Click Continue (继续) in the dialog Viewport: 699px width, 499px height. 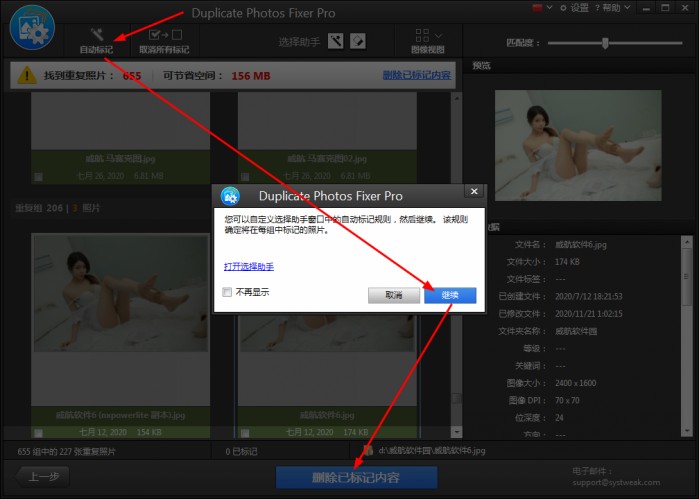pyautogui.click(x=450, y=295)
